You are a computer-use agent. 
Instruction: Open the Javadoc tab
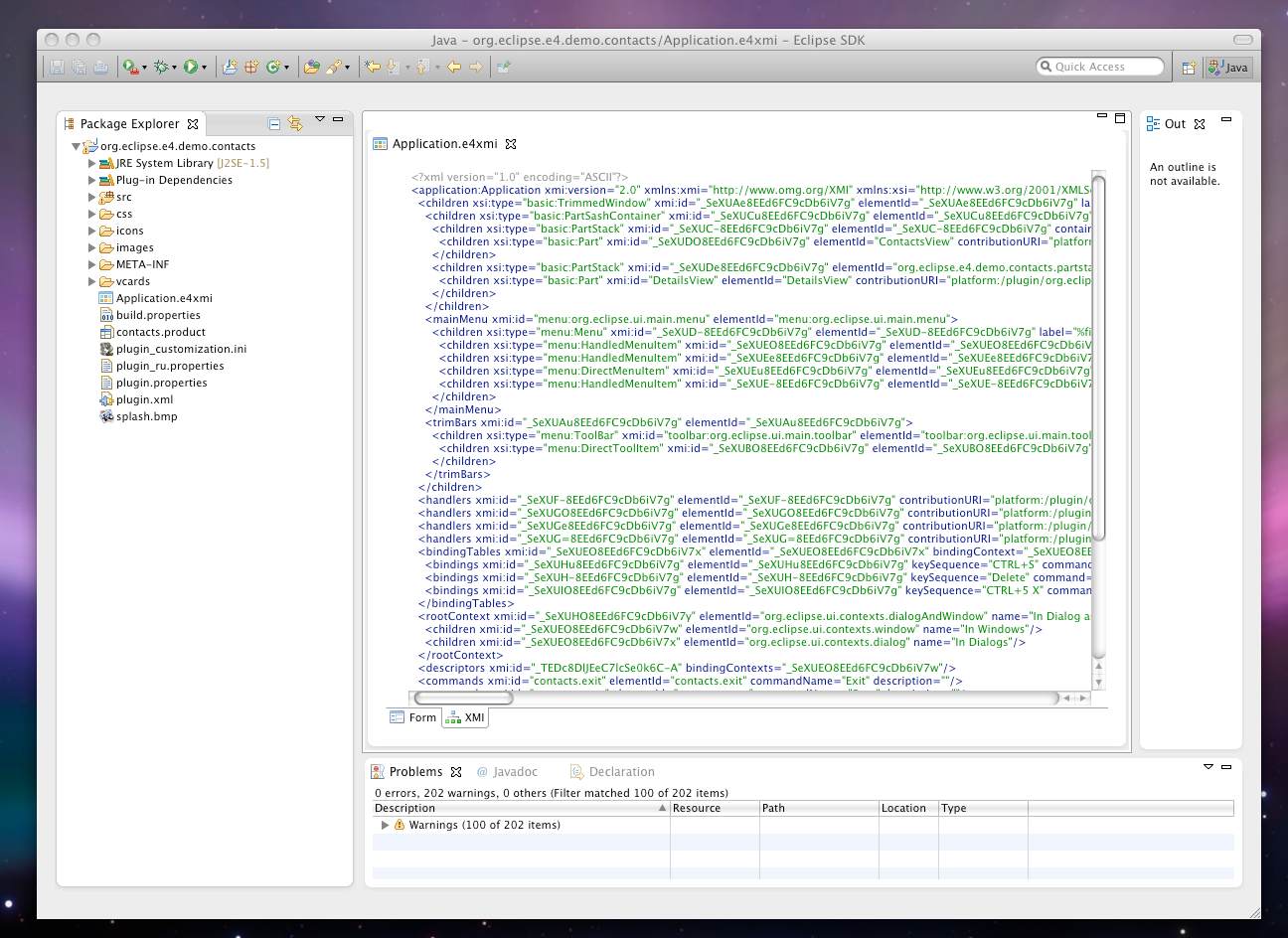coord(507,771)
